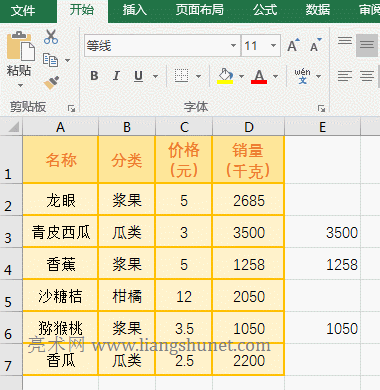Viewport: 380px width, 390px height.
Task: Expand the Copy options arrow
Action: (67, 60)
